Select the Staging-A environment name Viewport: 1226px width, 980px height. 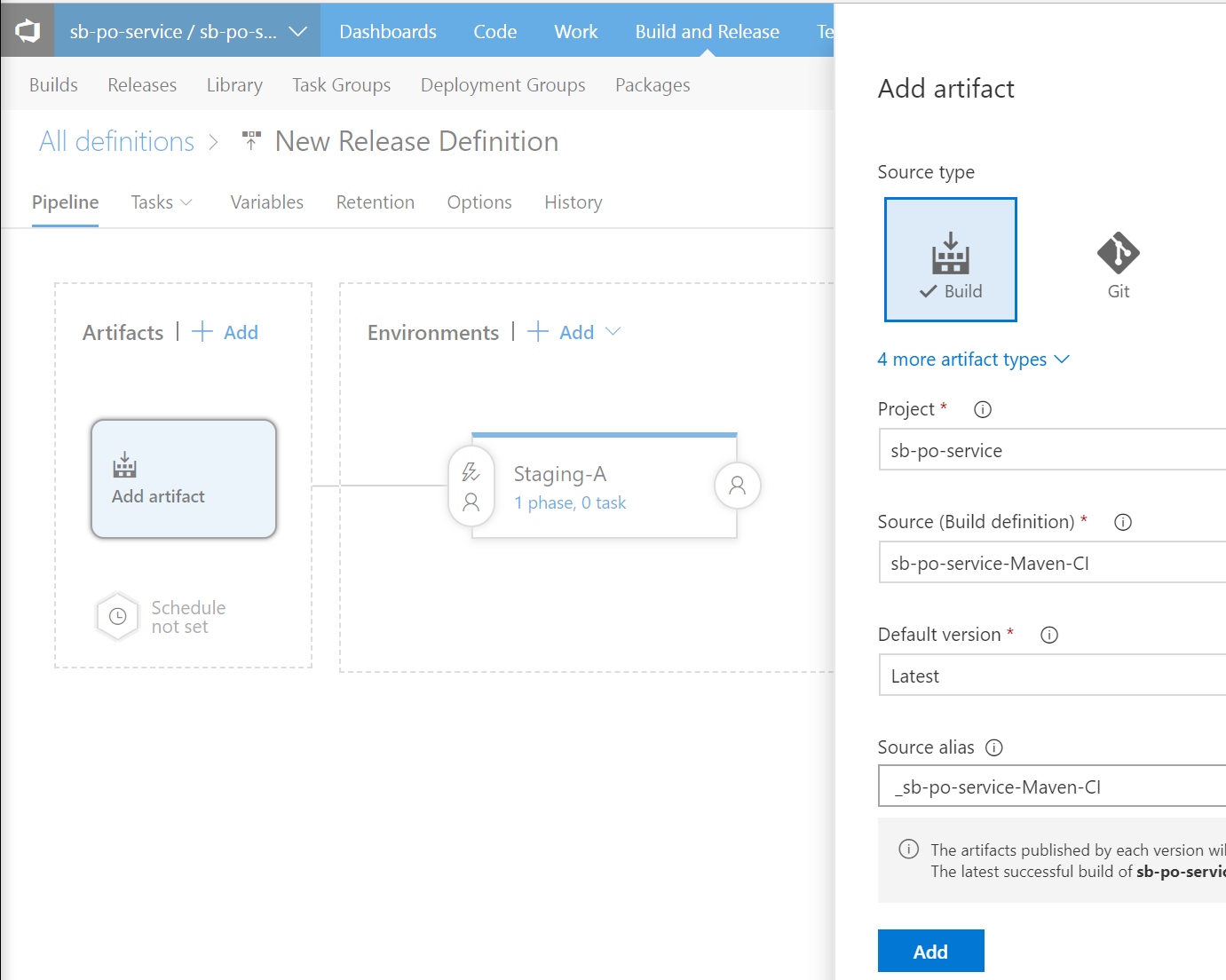click(x=560, y=474)
